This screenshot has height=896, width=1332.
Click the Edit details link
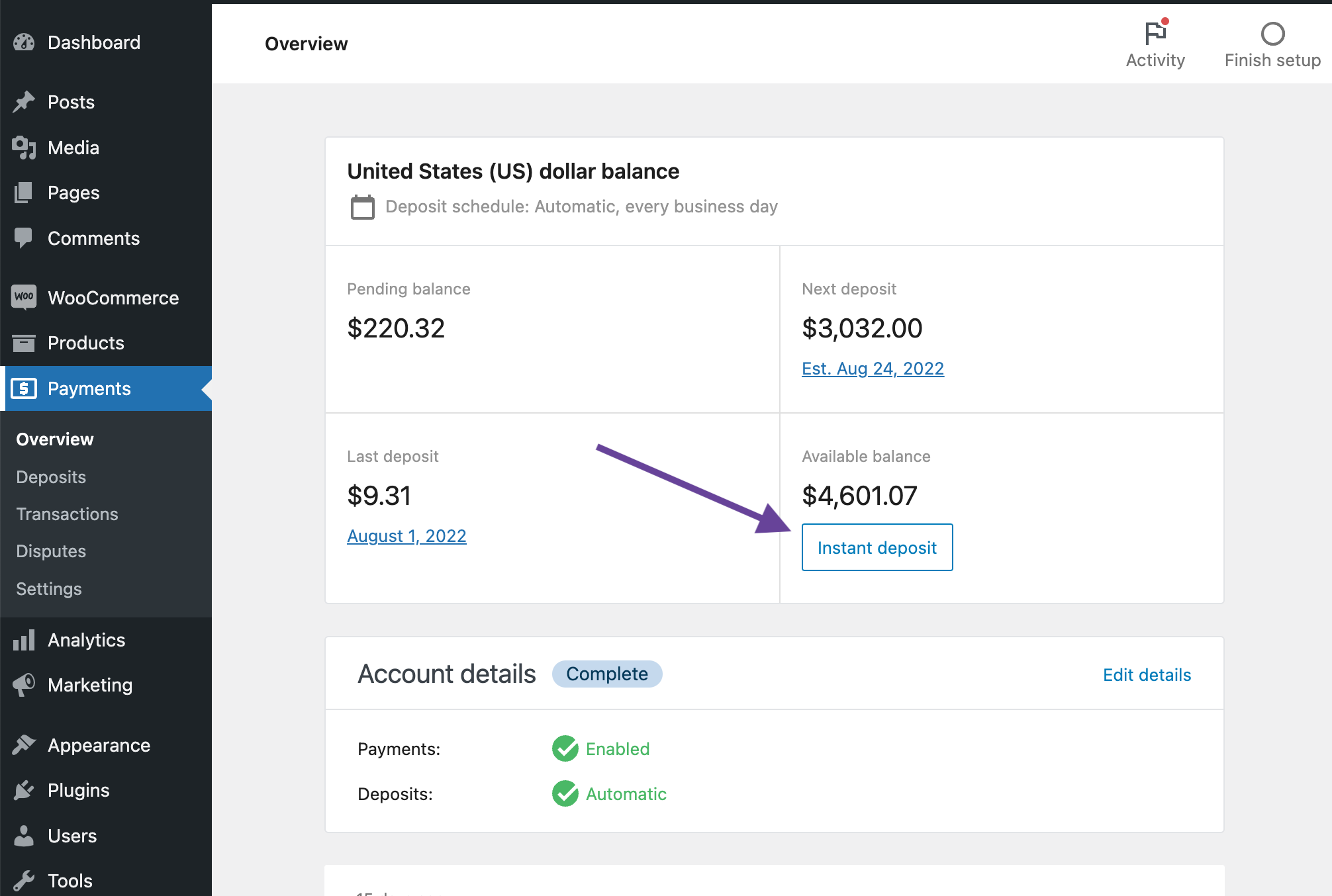(x=1147, y=675)
